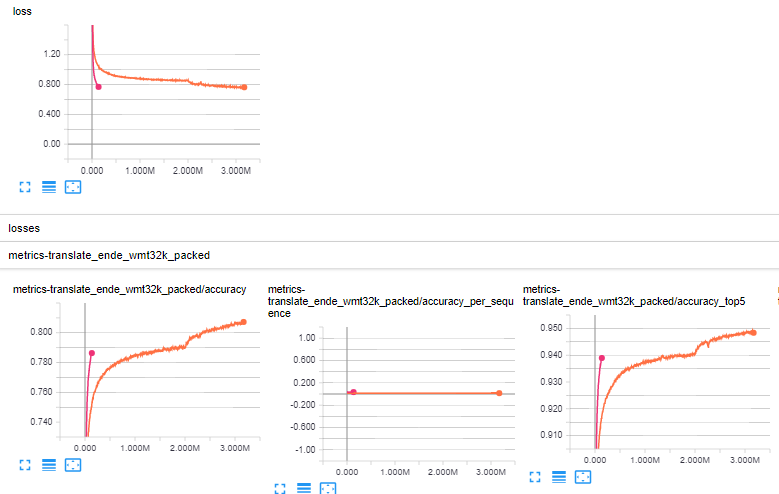Click the 0.950 y-axis label on accuracy_top5 chart
The image size is (779, 494).
tap(551, 328)
